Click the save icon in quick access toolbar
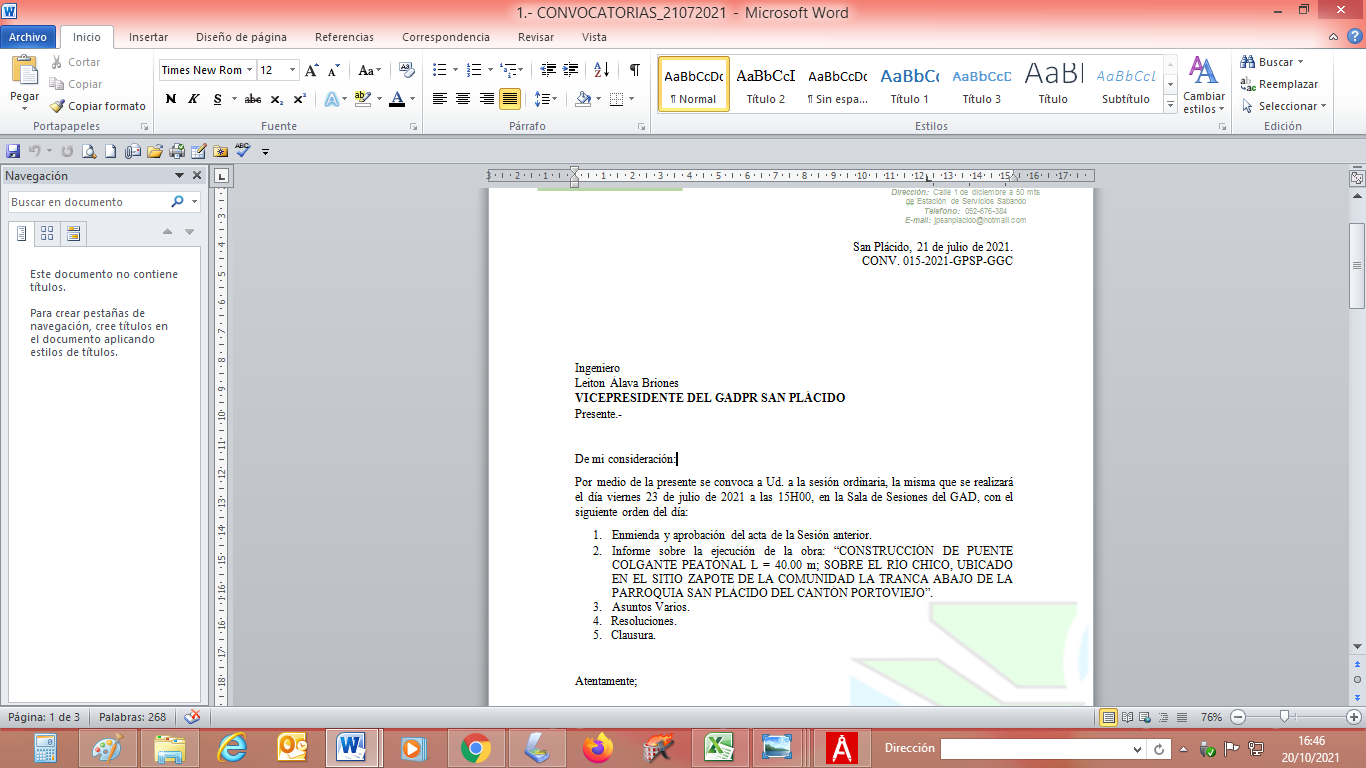The height and width of the screenshot is (768, 1366). click(13, 152)
